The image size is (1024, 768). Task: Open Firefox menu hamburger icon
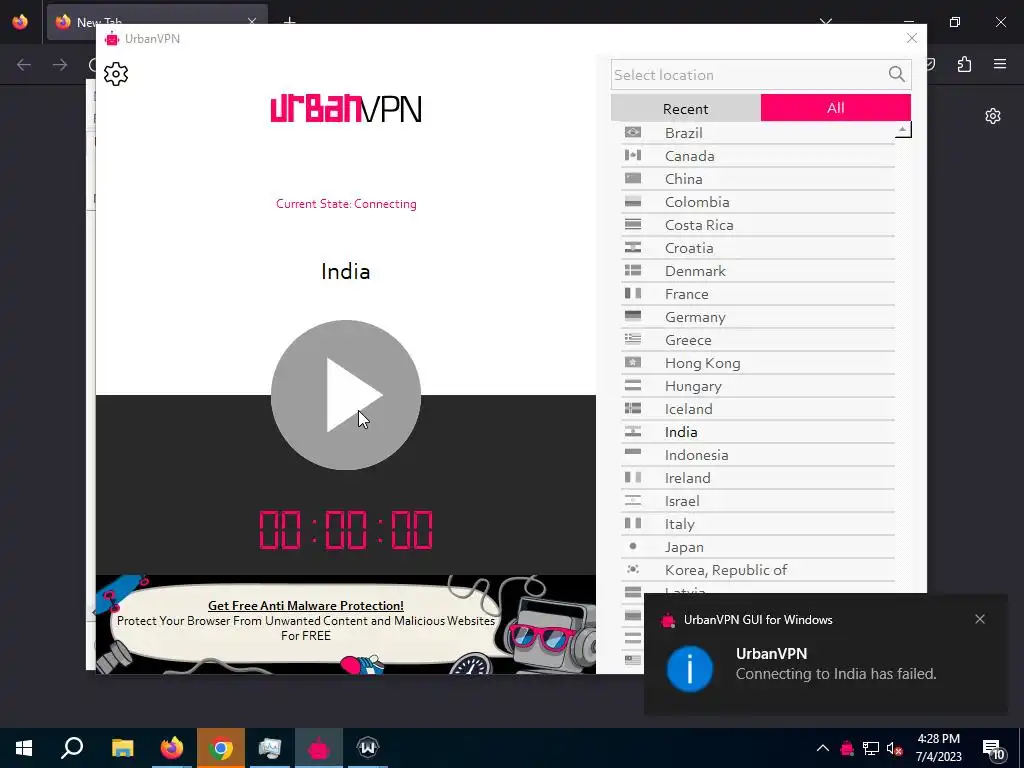click(x=1000, y=64)
